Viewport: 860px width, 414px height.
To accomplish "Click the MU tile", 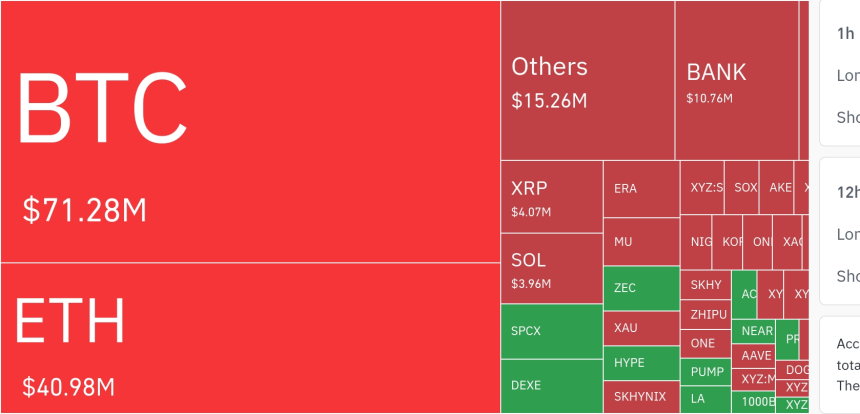I will pyautogui.click(x=641, y=242).
